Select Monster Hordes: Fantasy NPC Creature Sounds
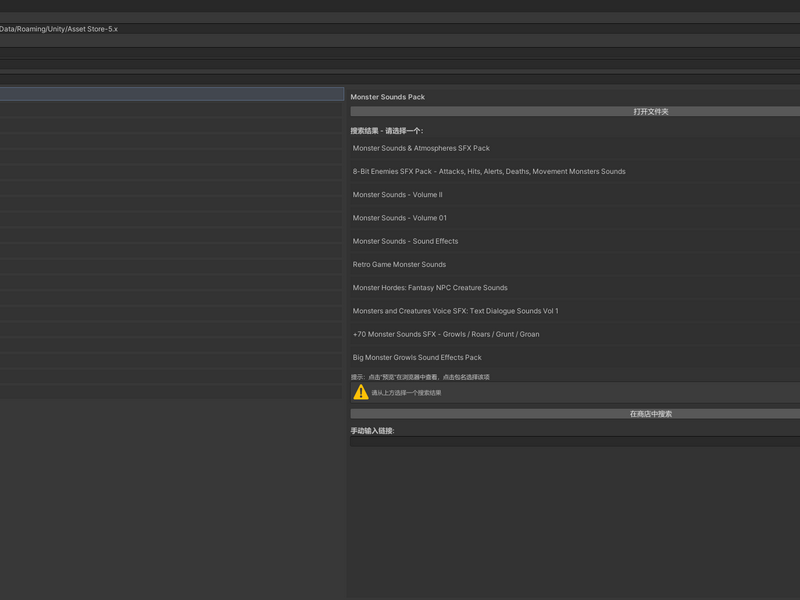The image size is (800, 600). pyautogui.click(x=430, y=288)
